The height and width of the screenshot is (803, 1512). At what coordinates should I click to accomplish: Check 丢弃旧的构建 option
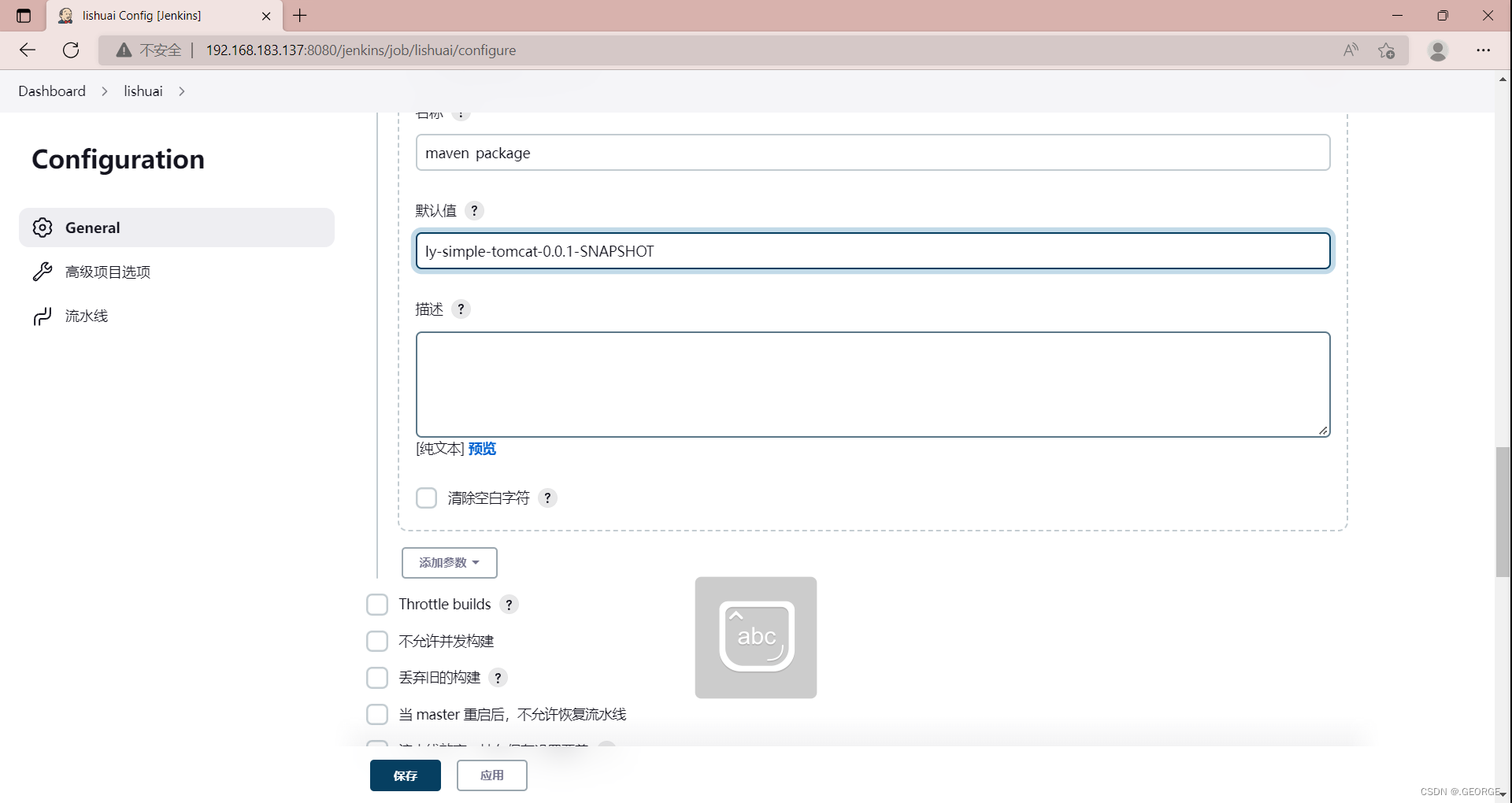[377, 678]
